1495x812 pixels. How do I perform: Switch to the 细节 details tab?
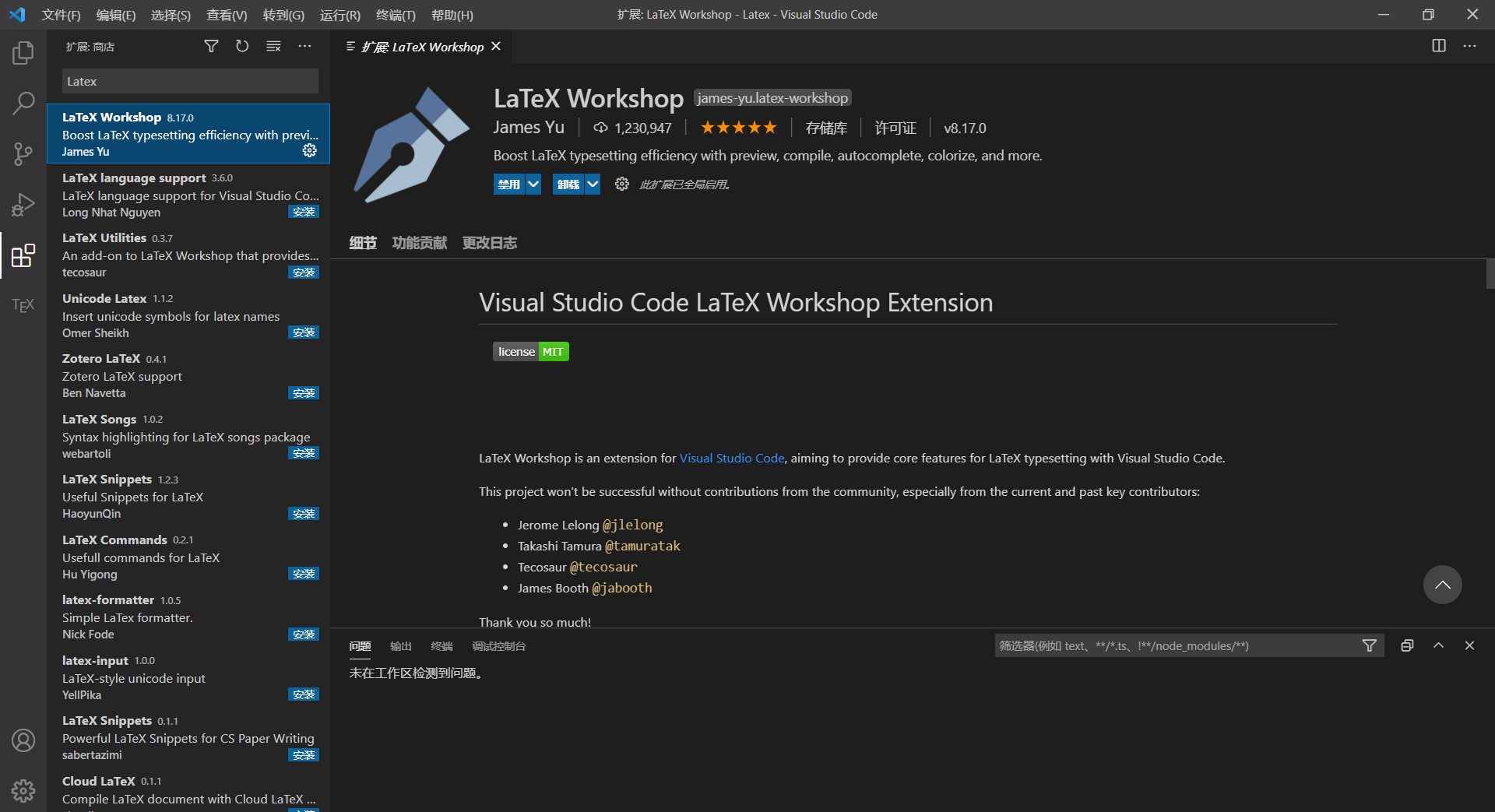pyautogui.click(x=363, y=243)
